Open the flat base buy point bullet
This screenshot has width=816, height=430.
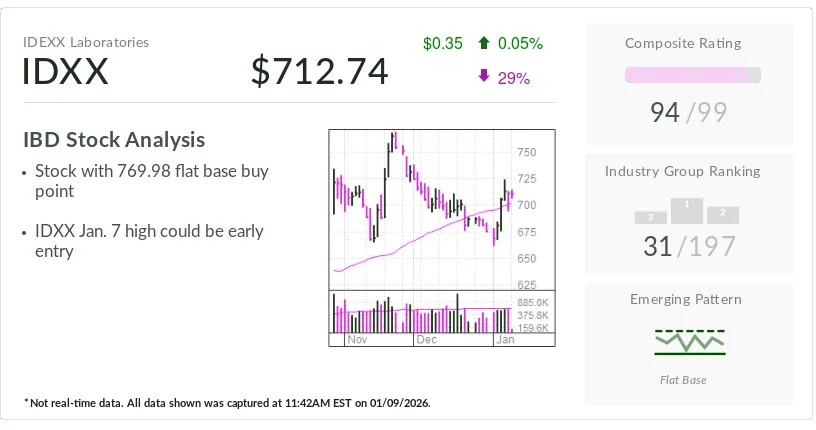(x=151, y=181)
